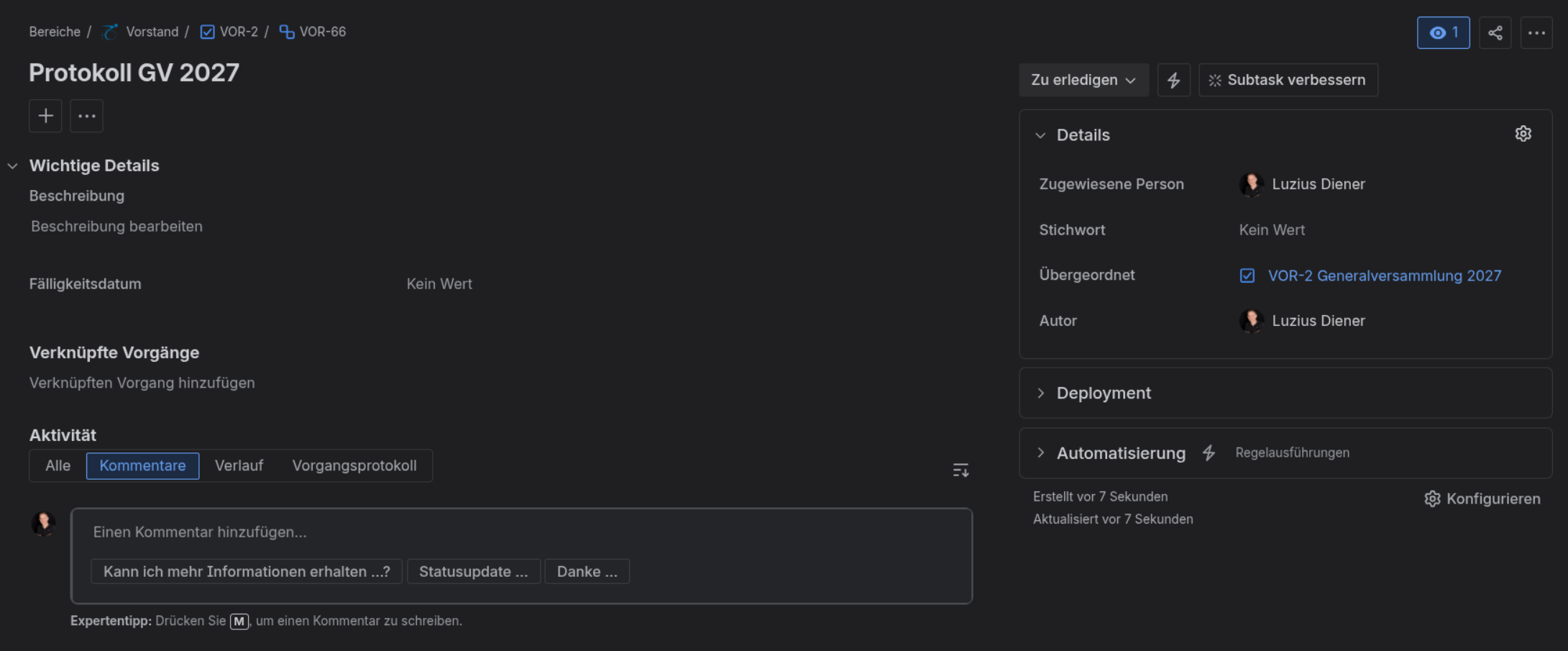Click Beschreibung bearbeiten field
The width and height of the screenshot is (1568, 651).
click(x=116, y=226)
